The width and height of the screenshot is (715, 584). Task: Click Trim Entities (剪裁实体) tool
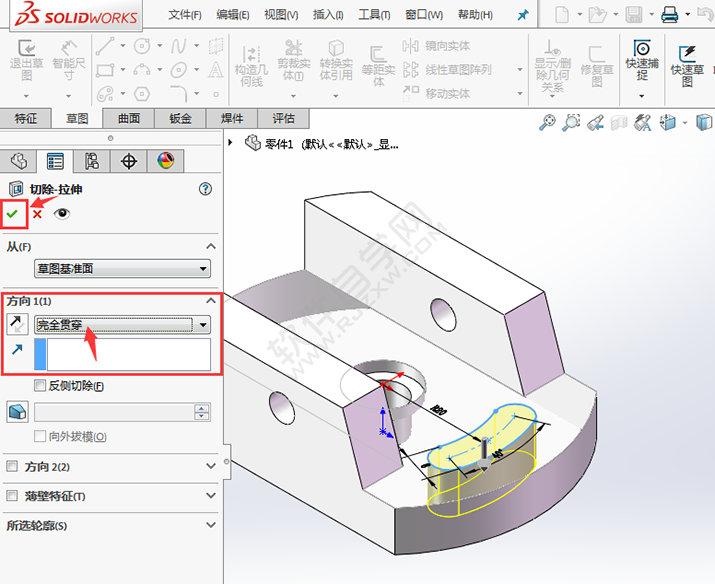tap(294, 60)
